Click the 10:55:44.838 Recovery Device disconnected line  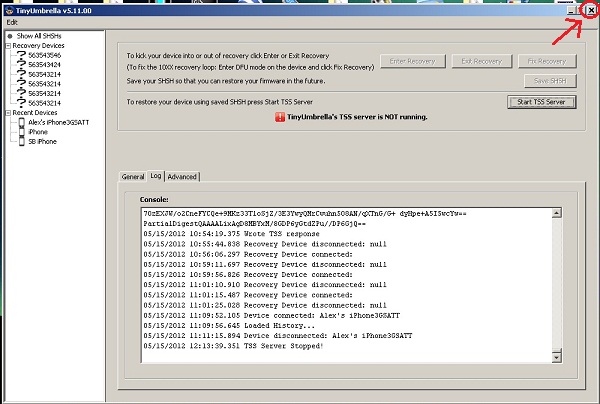(x=265, y=244)
